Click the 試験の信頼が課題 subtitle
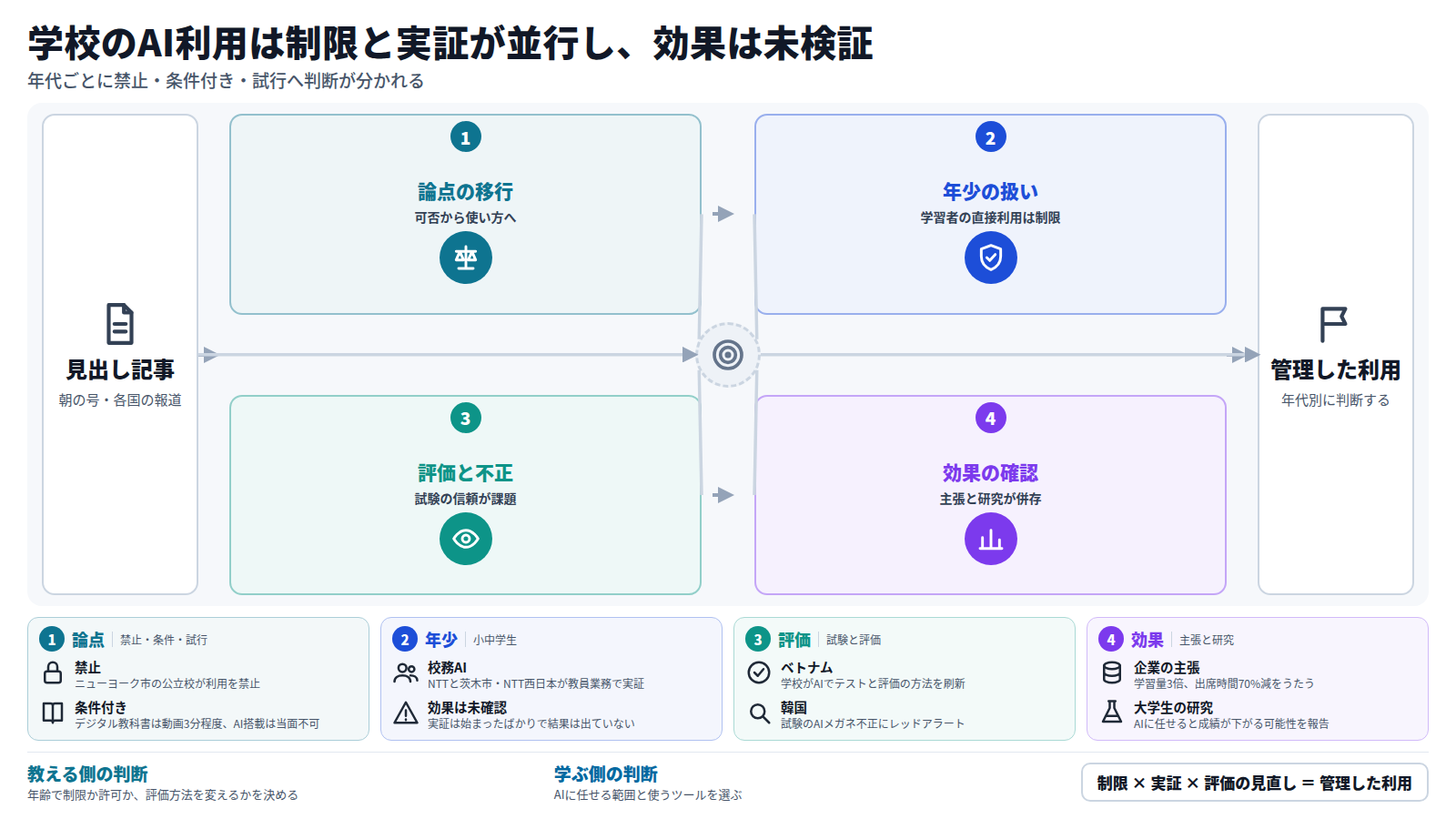Screen dimensions: 1456x819 466,499
